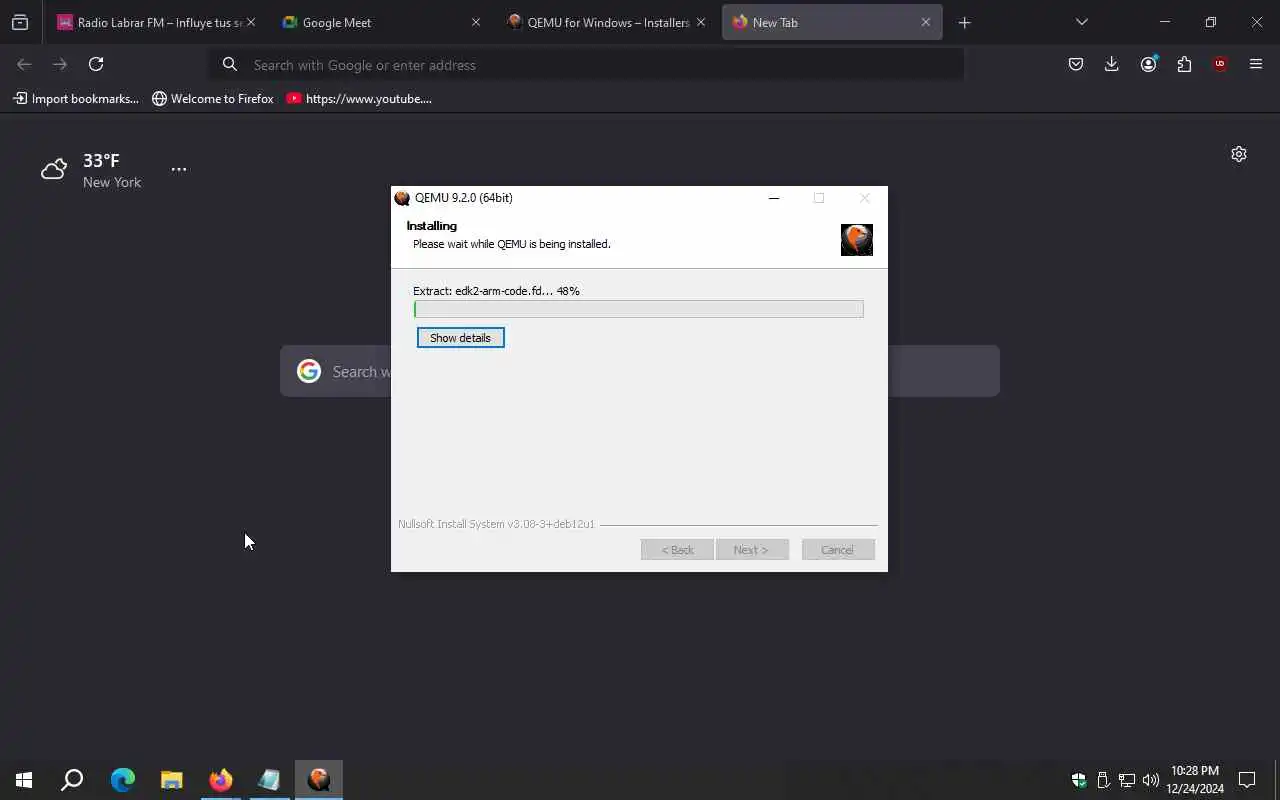Switch to Google Meet tab
Image resolution: width=1280 pixels, height=800 pixels.
coord(370,22)
